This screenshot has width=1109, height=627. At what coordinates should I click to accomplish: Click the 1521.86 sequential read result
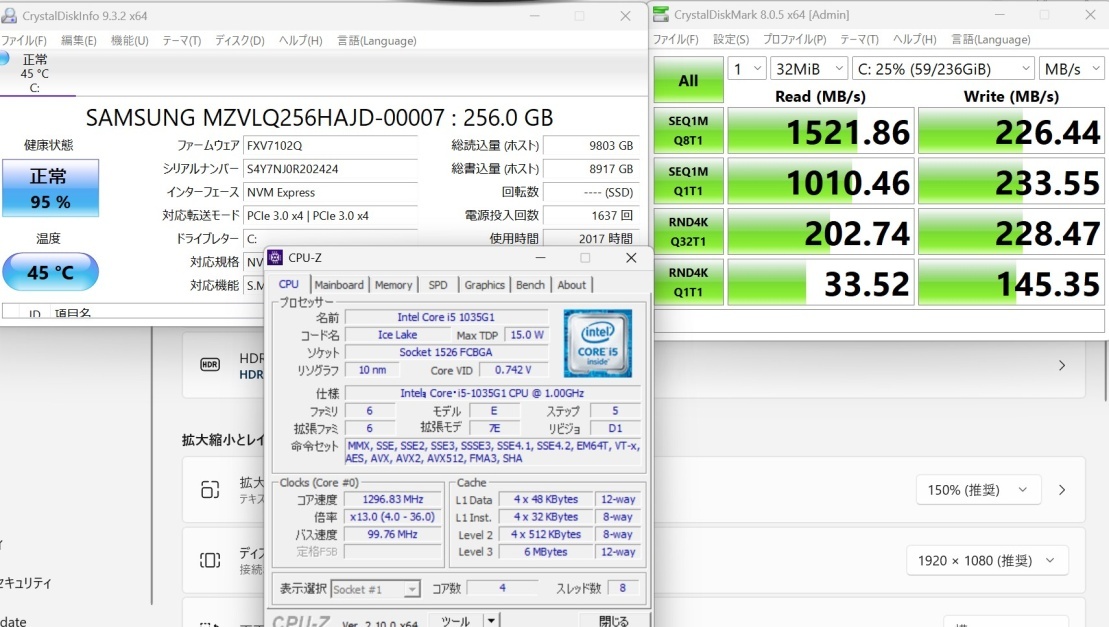(821, 131)
